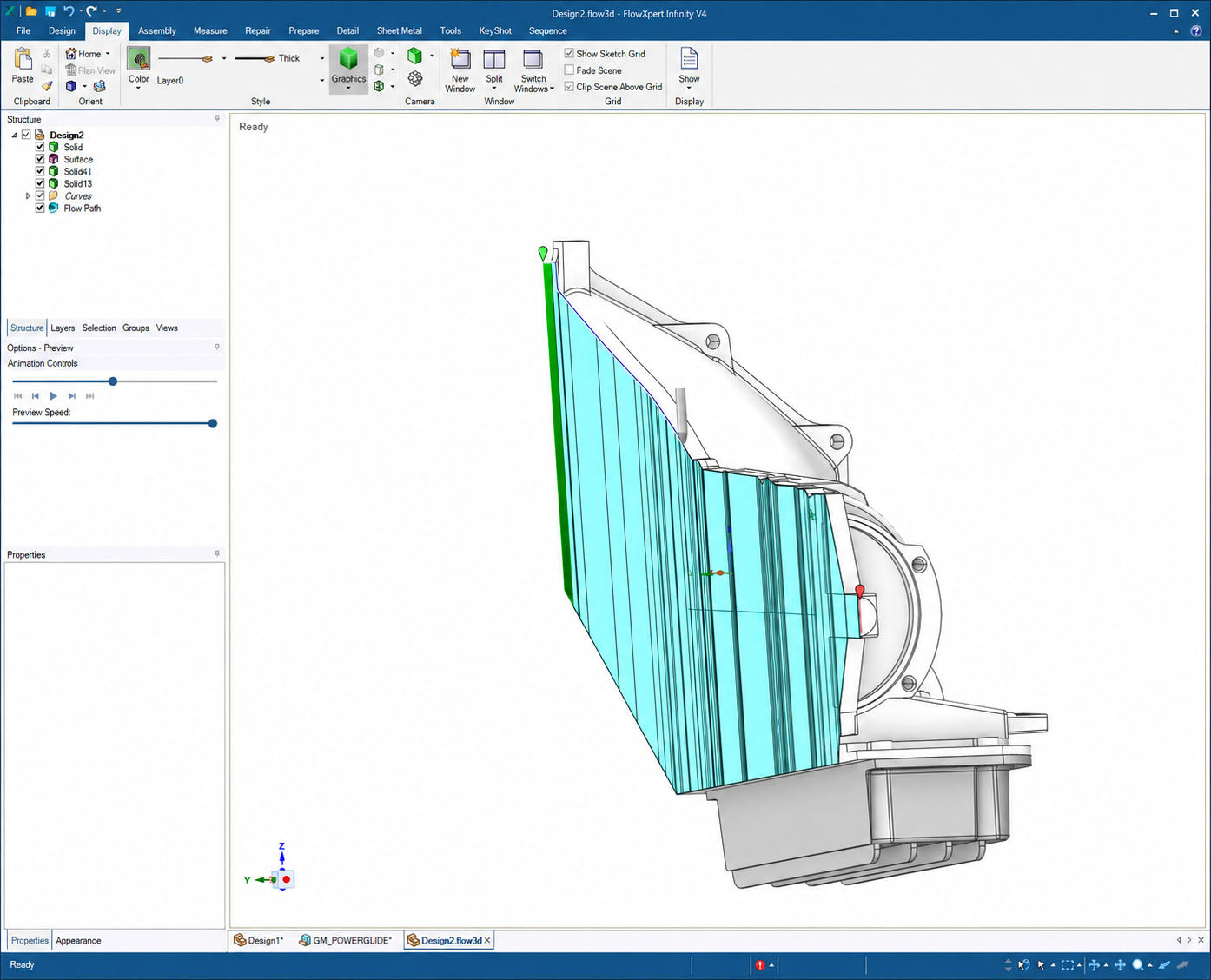Toggle visibility checkbox for Solid13
The width and height of the screenshot is (1211, 980).
(x=40, y=183)
